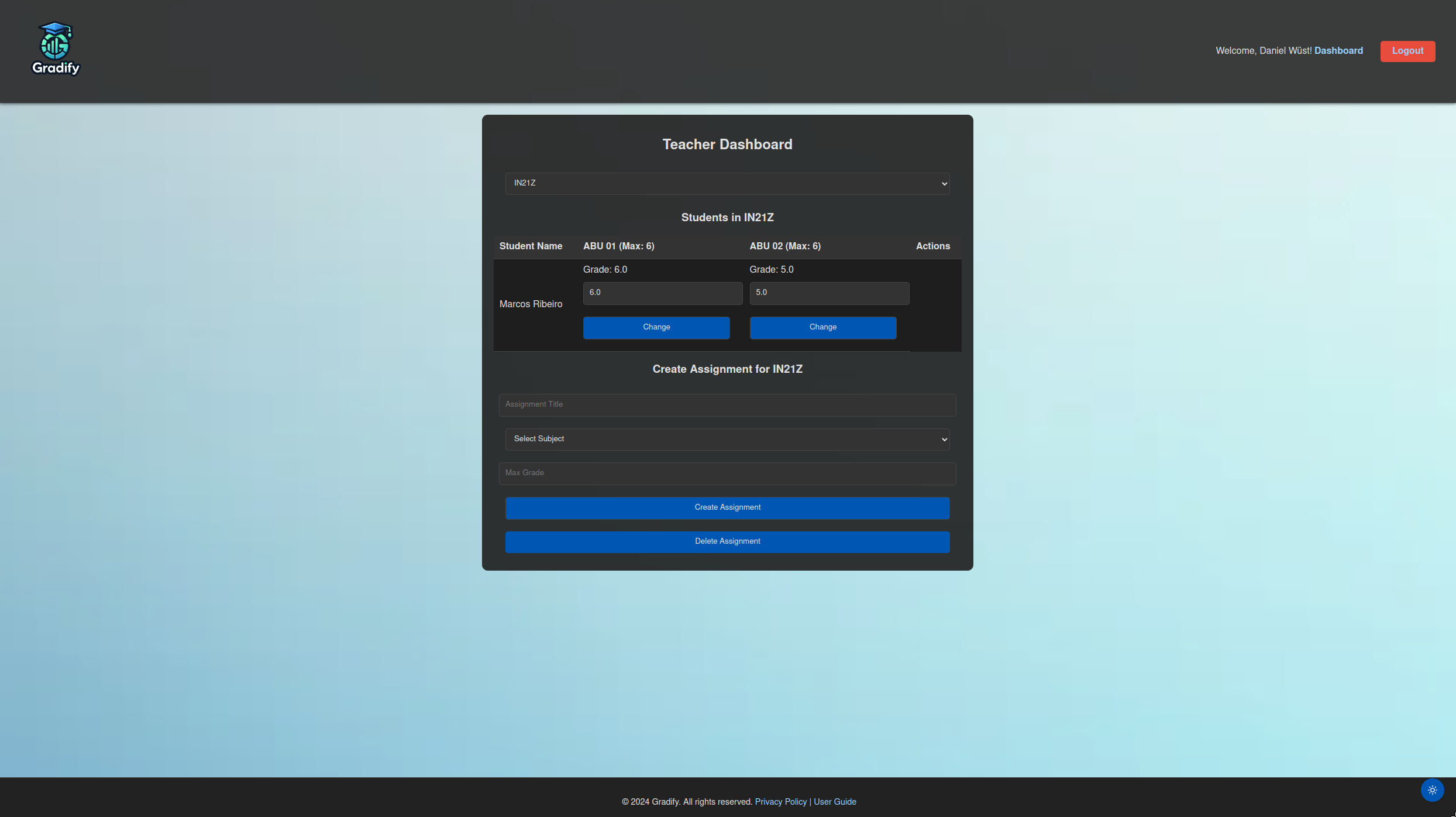Click the Privacy Policy link in footer
This screenshot has height=817, width=1456.
[780, 801]
